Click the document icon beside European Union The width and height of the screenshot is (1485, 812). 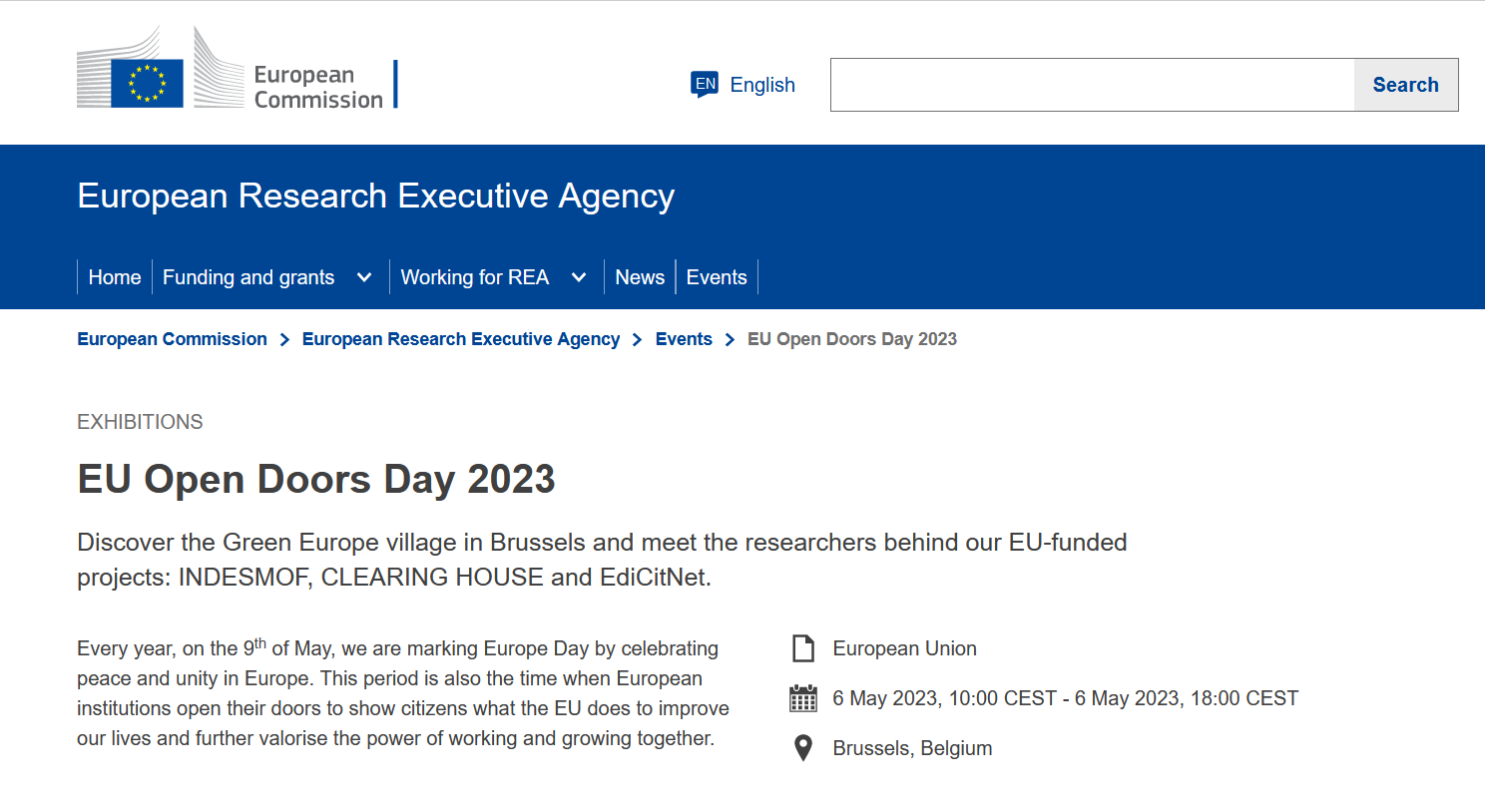(x=803, y=648)
